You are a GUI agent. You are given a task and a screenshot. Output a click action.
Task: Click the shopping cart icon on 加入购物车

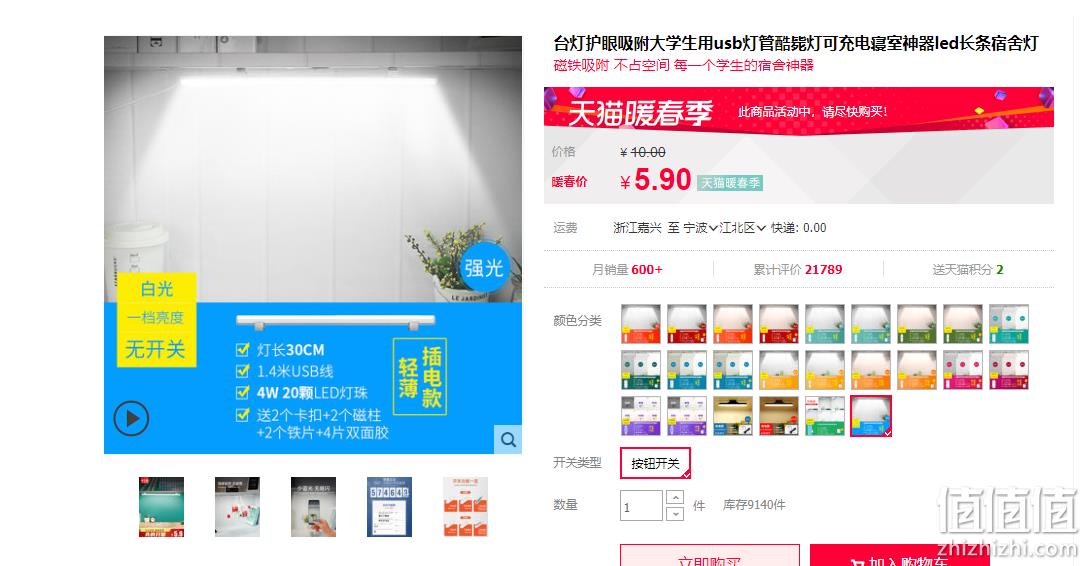857,562
